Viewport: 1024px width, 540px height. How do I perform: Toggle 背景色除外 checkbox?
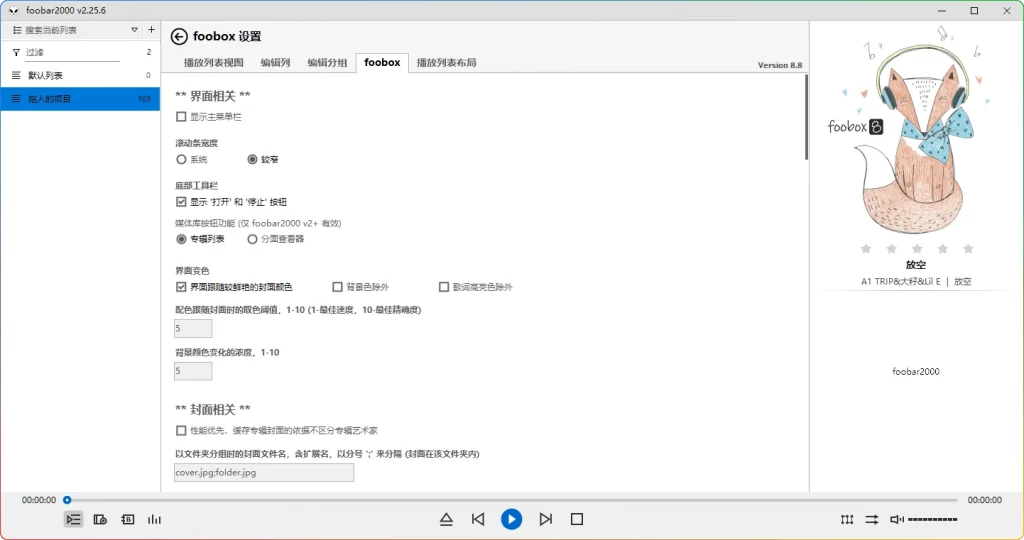(337, 287)
